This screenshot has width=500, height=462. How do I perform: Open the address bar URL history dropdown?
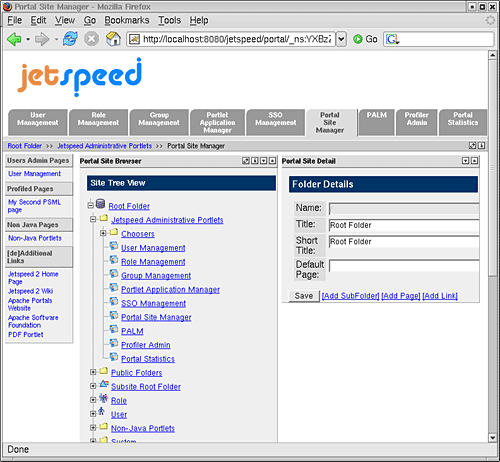341,39
